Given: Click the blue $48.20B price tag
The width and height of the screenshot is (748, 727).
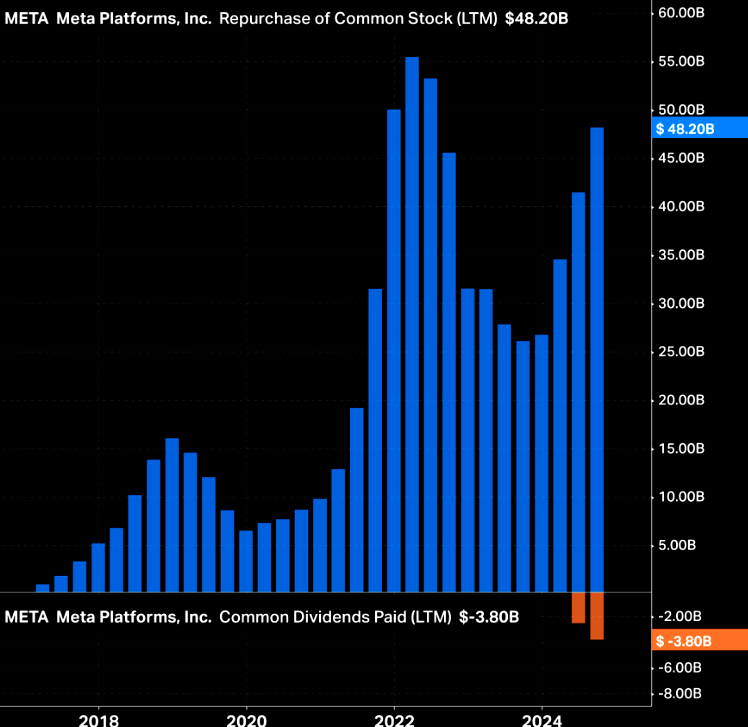Looking at the screenshot, I should [x=699, y=128].
